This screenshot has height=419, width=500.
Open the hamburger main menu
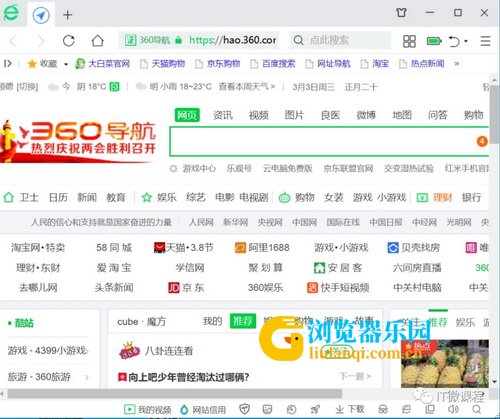click(485, 41)
